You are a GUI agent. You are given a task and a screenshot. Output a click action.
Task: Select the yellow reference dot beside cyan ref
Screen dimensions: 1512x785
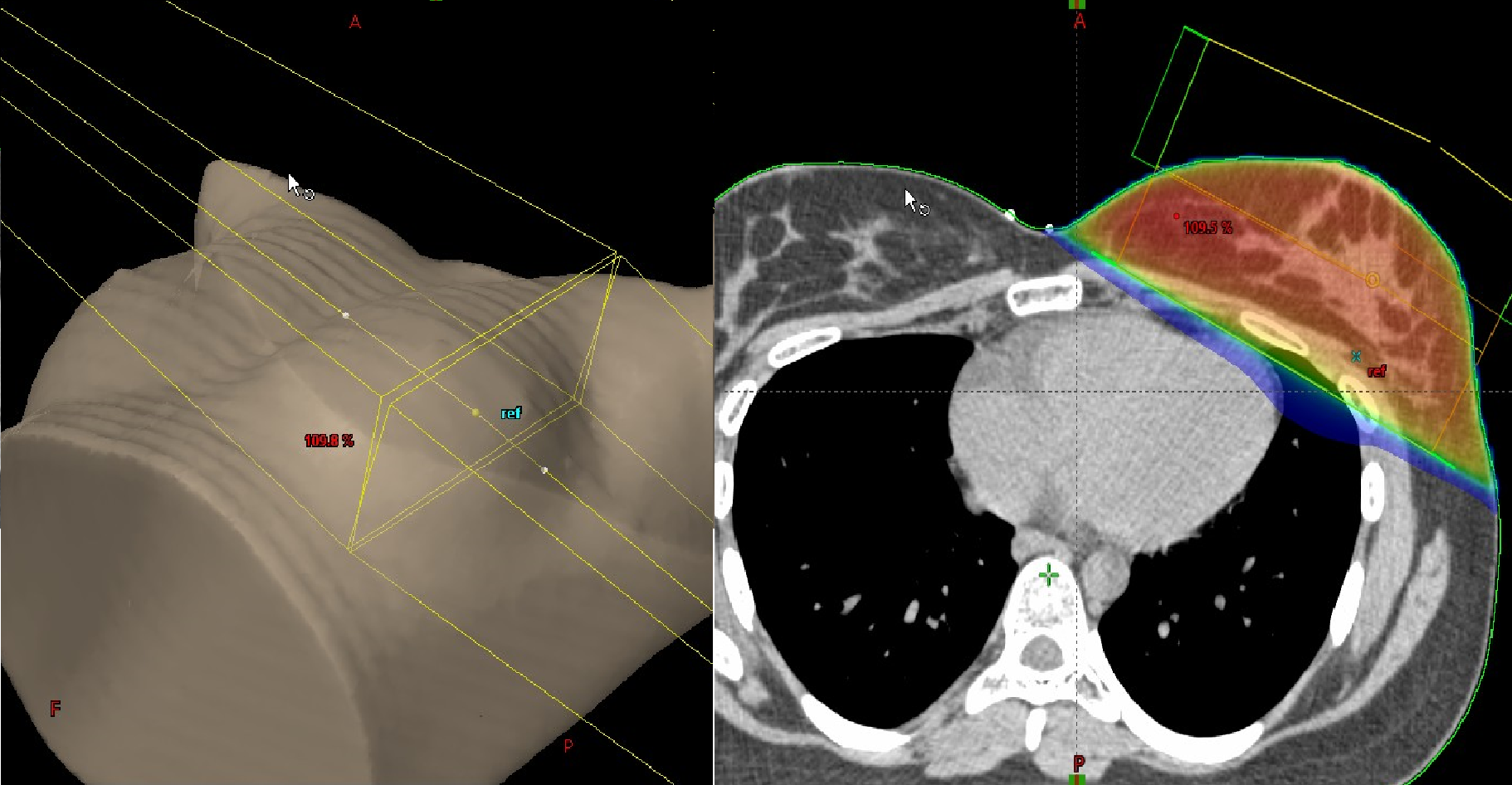click(476, 412)
